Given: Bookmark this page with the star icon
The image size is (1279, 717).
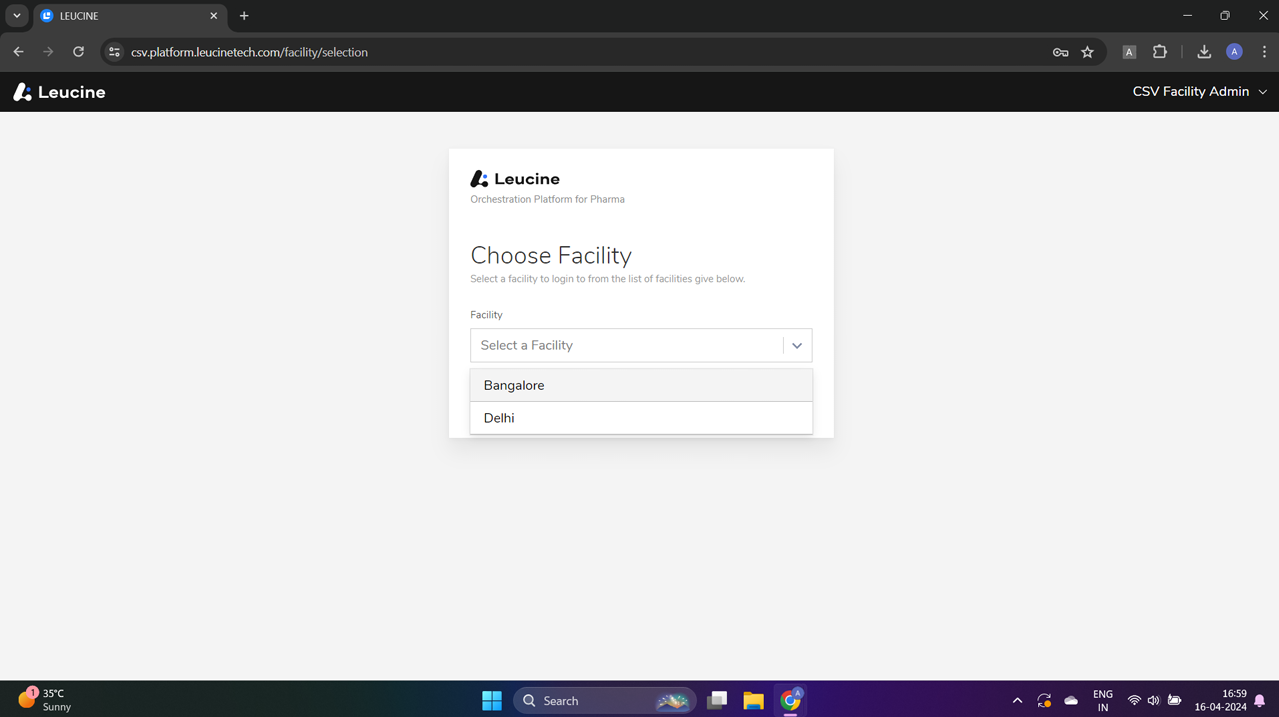Looking at the screenshot, I should tap(1087, 52).
